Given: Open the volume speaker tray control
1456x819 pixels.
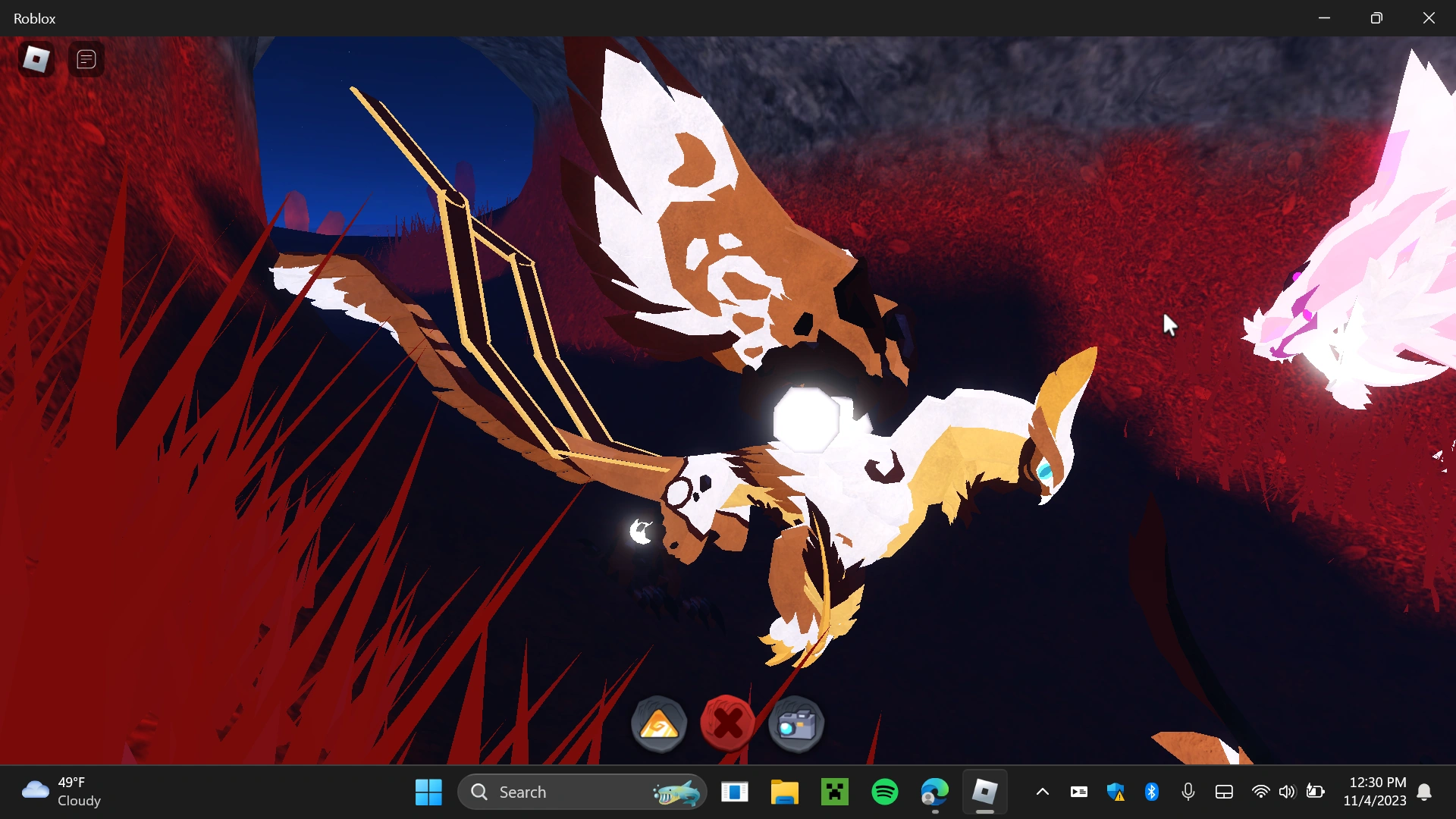Looking at the screenshot, I should (x=1287, y=792).
